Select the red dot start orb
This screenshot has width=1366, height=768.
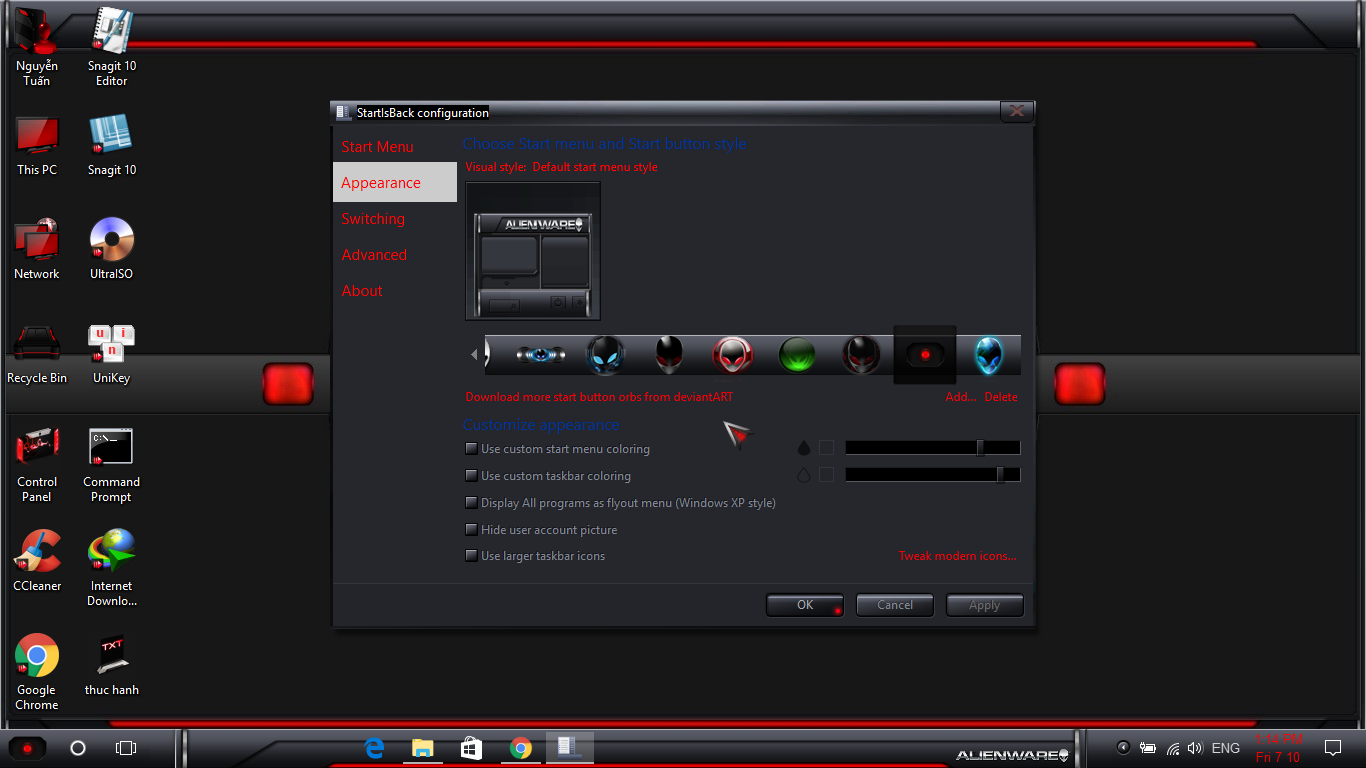point(925,355)
